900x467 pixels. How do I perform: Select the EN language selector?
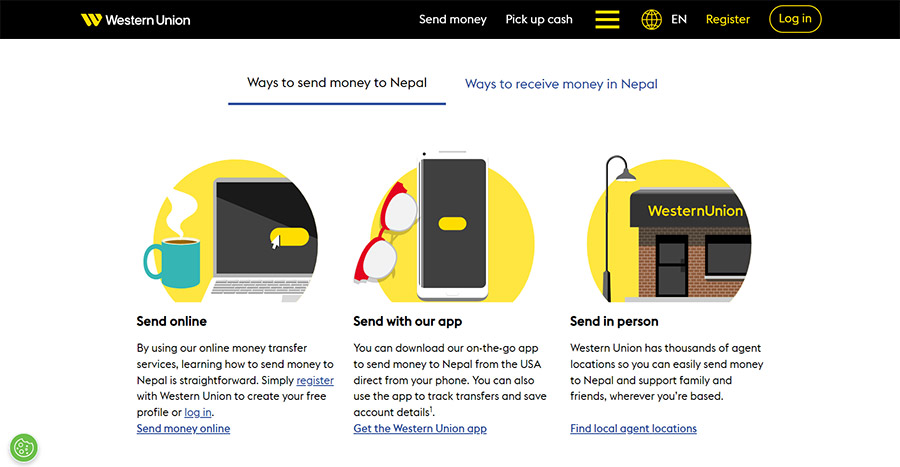click(x=679, y=20)
